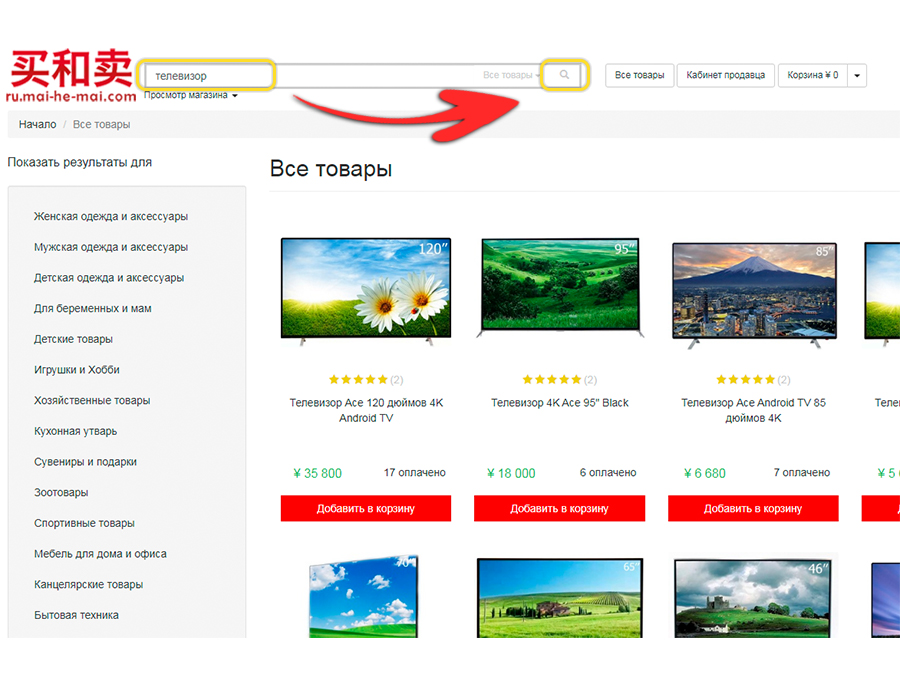Image resolution: width=900 pixels, height=685 pixels.
Task: Go to Начало breadcrumb
Action: click(x=37, y=125)
